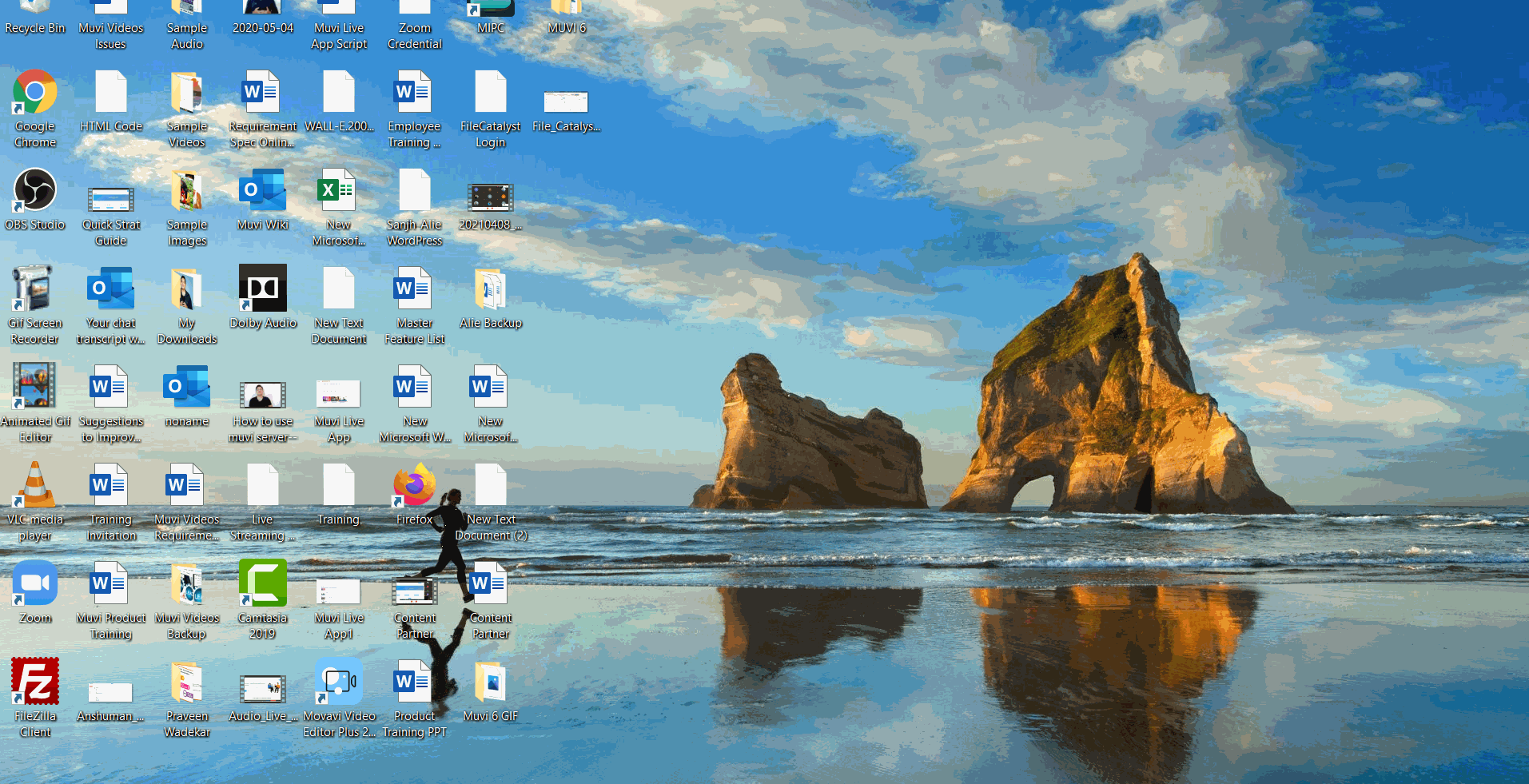Select the Animated Gif Editor icon
1529x784 pixels.
pos(35,404)
